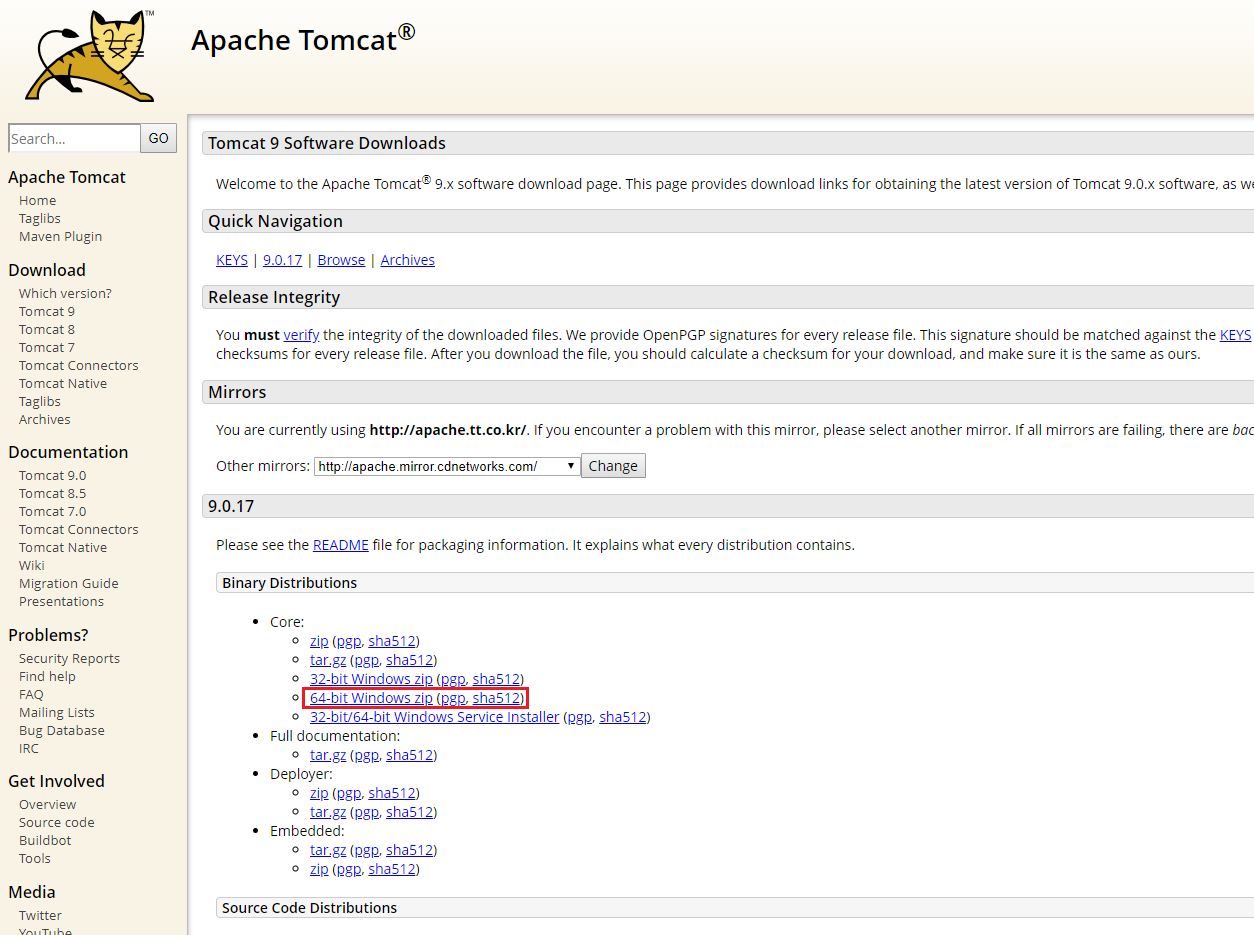Open Source code under Get Involved
1254x935 pixels.
click(57, 822)
